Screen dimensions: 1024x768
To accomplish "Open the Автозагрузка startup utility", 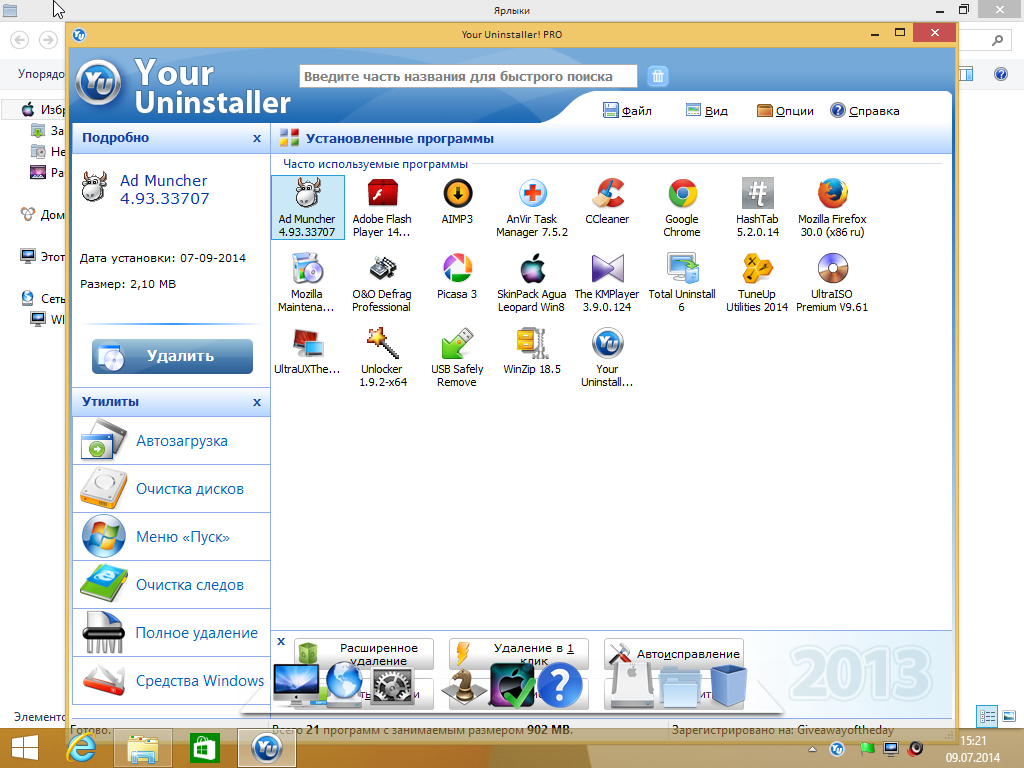I will (x=171, y=441).
